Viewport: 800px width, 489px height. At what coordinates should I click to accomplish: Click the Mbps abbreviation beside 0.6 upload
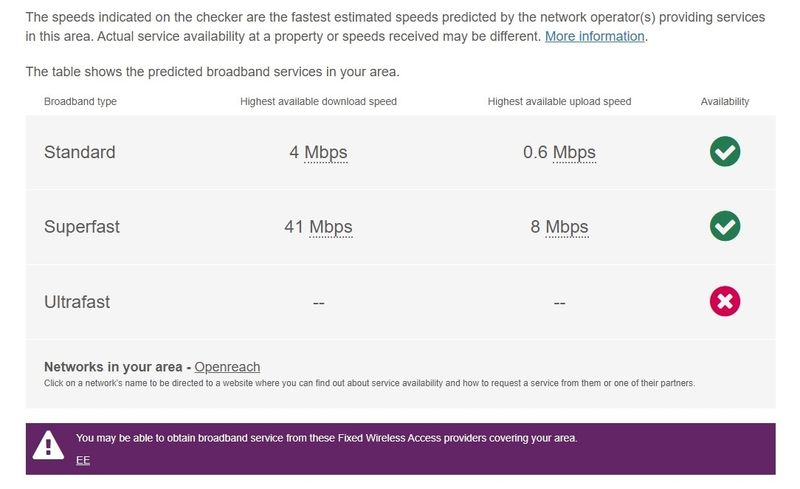click(x=574, y=152)
